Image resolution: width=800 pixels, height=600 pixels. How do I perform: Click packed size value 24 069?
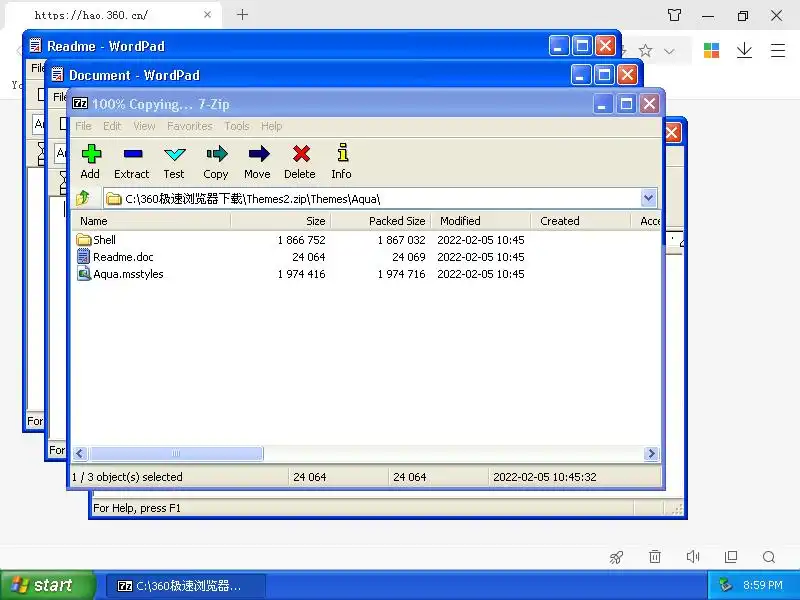click(x=409, y=257)
